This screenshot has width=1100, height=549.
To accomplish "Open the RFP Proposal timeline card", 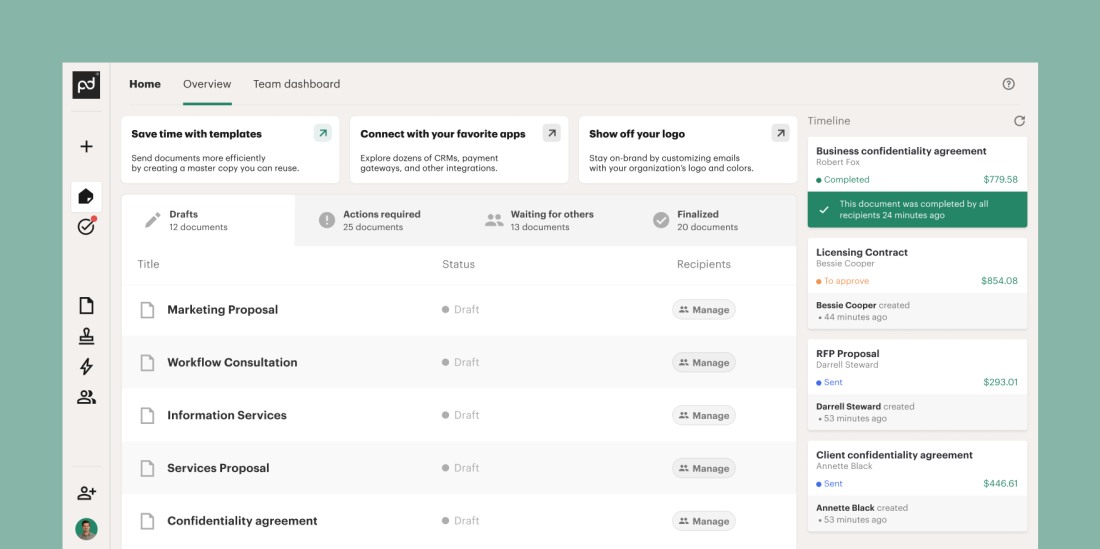I will pos(918,385).
